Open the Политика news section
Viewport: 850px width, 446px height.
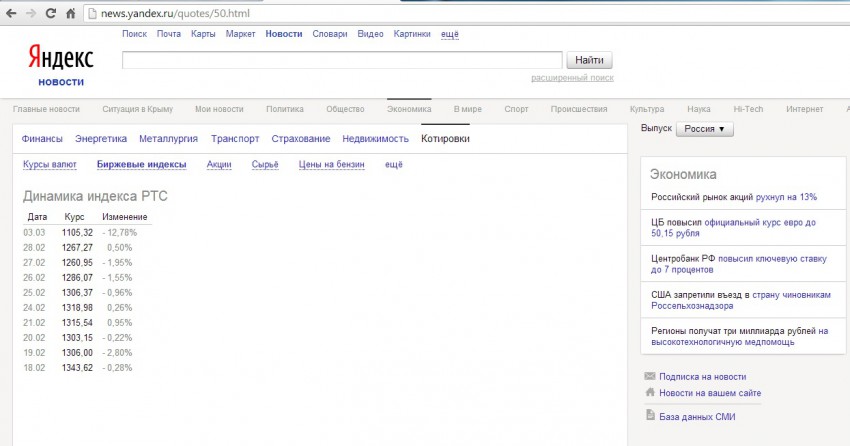coord(284,109)
